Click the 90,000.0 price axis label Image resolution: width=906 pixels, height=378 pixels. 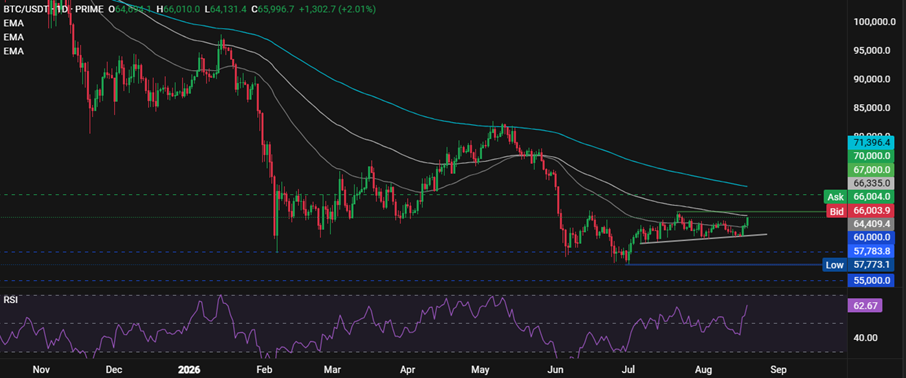(872, 79)
